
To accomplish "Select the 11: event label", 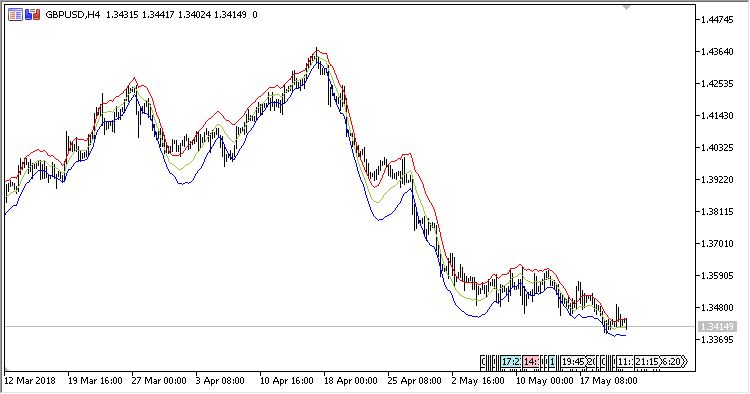I will pyautogui.click(x=625, y=362).
